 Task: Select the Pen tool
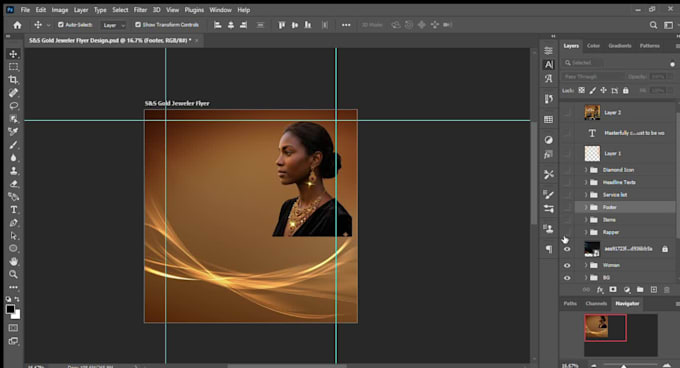(13, 223)
